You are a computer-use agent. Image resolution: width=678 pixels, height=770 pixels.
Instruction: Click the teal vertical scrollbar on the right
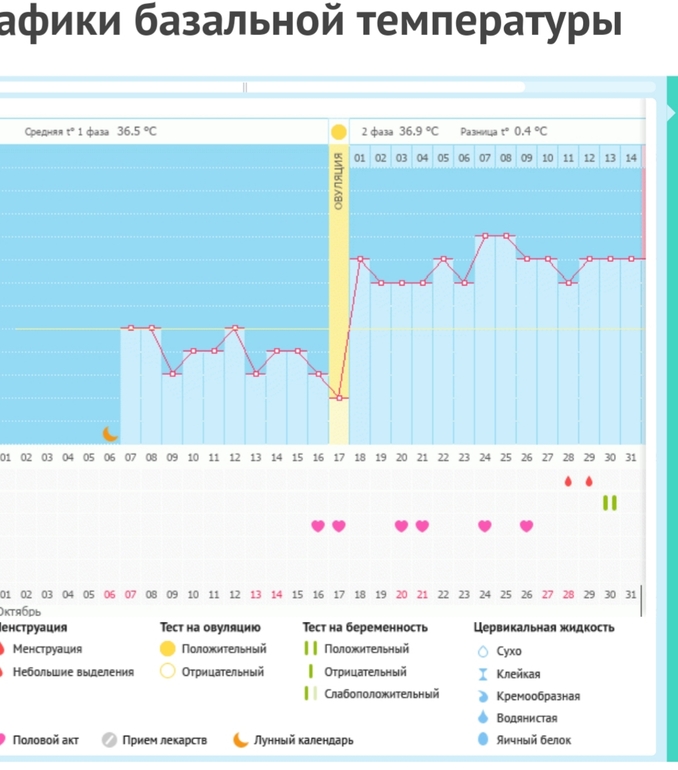[x=669, y=400]
